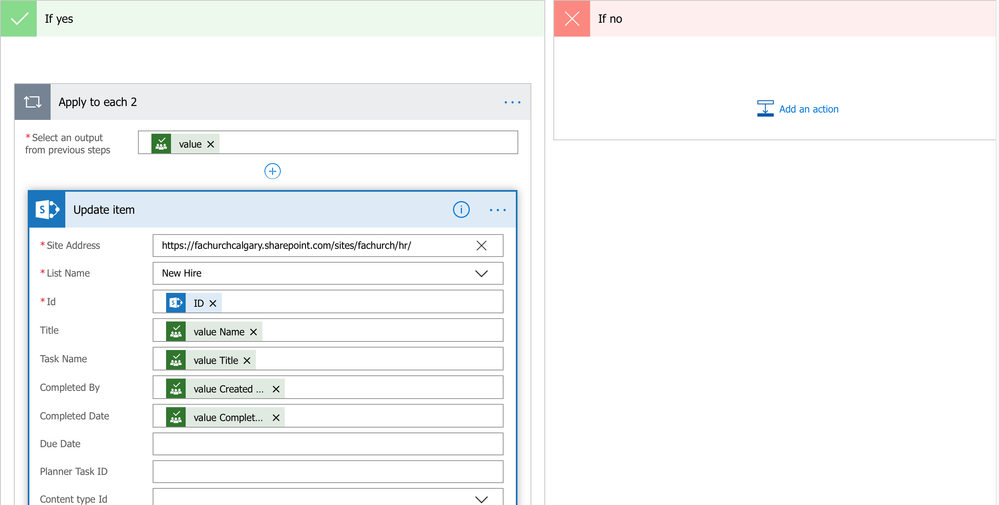Expand the Content type Id dropdown
Image resolution: width=999 pixels, height=505 pixels.
pos(482,499)
